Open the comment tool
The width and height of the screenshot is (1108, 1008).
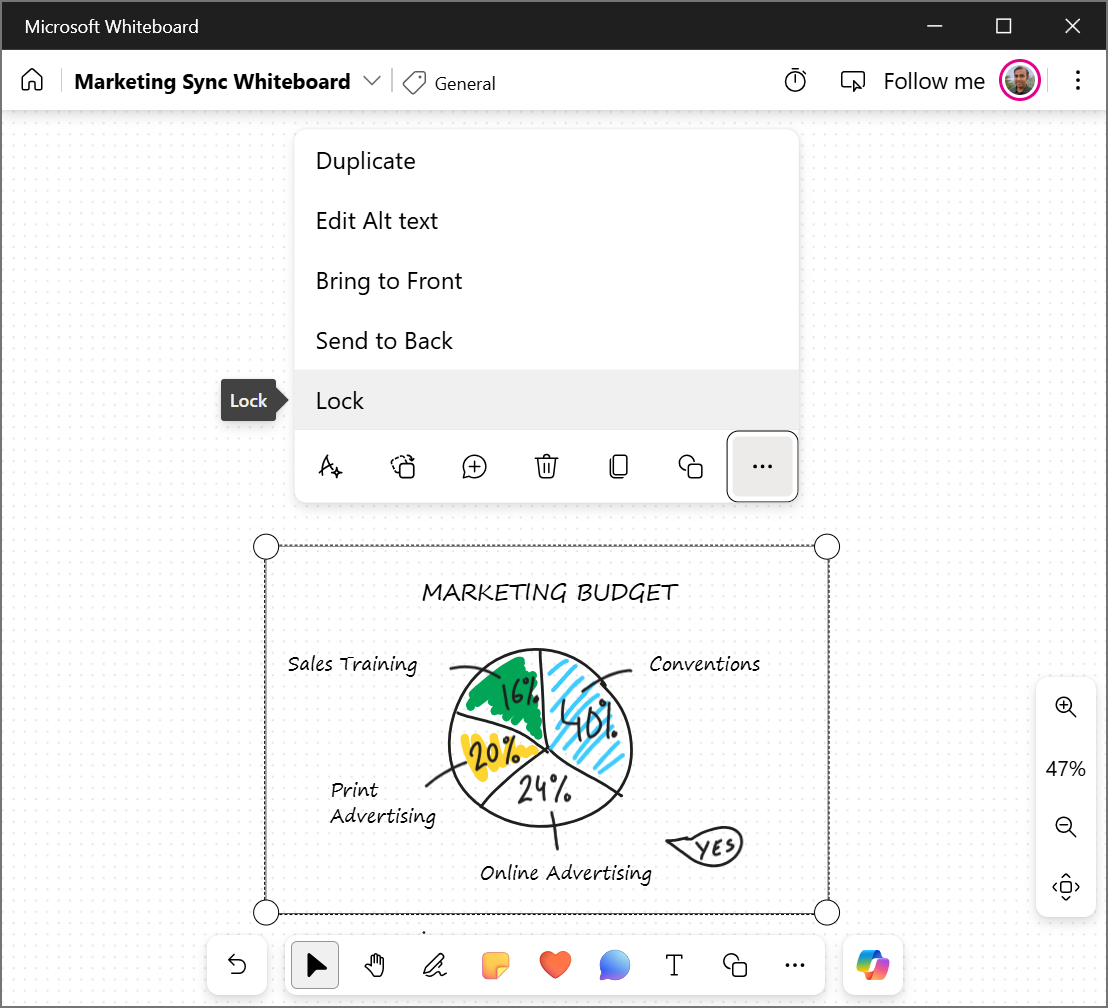click(614, 965)
